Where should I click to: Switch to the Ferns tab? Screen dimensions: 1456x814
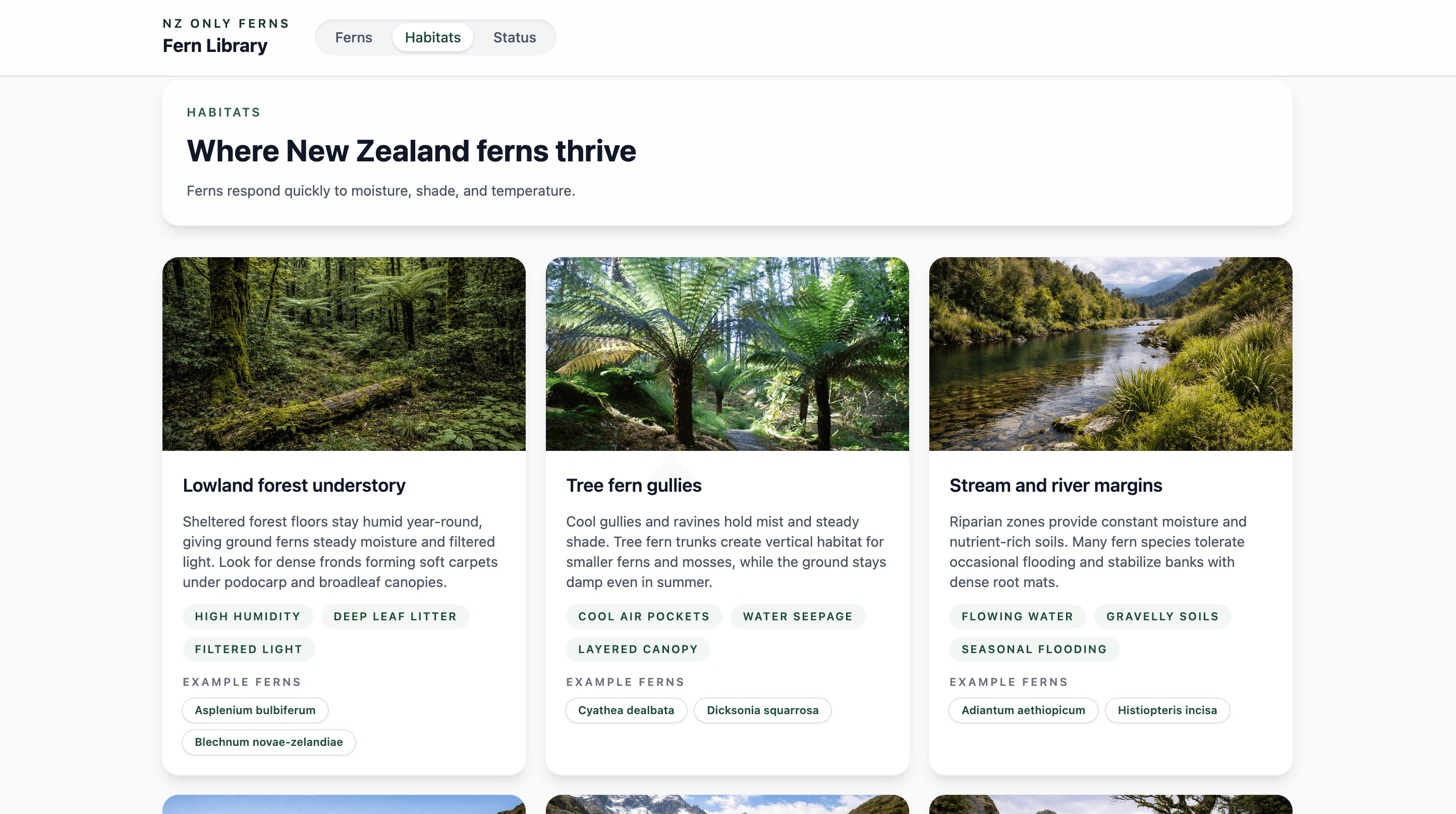coord(354,37)
